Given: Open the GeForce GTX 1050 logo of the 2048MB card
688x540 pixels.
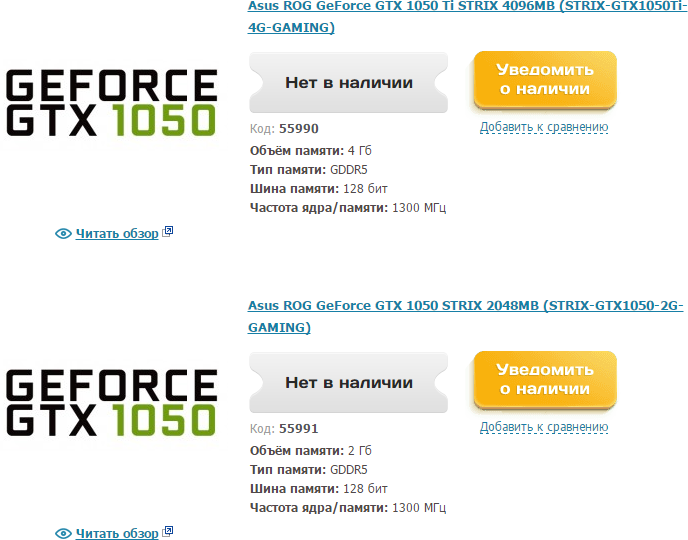Looking at the screenshot, I should click(112, 402).
